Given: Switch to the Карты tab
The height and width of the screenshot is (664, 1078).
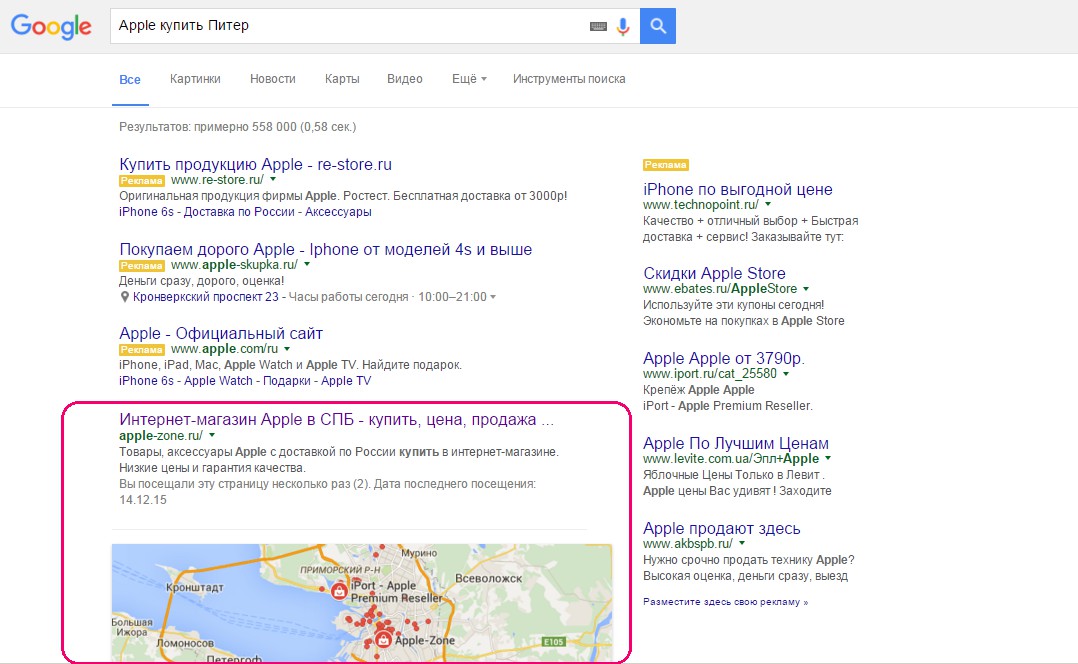Looking at the screenshot, I should (342, 79).
